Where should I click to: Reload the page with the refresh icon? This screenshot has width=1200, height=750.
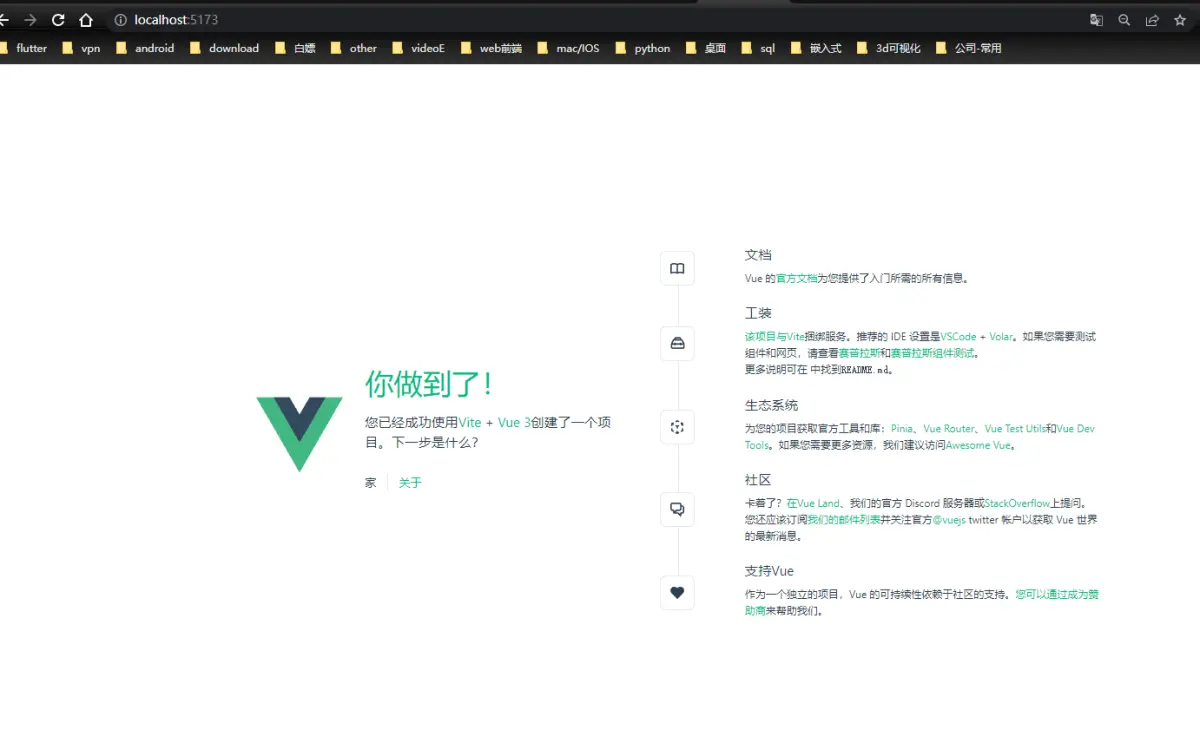(58, 20)
